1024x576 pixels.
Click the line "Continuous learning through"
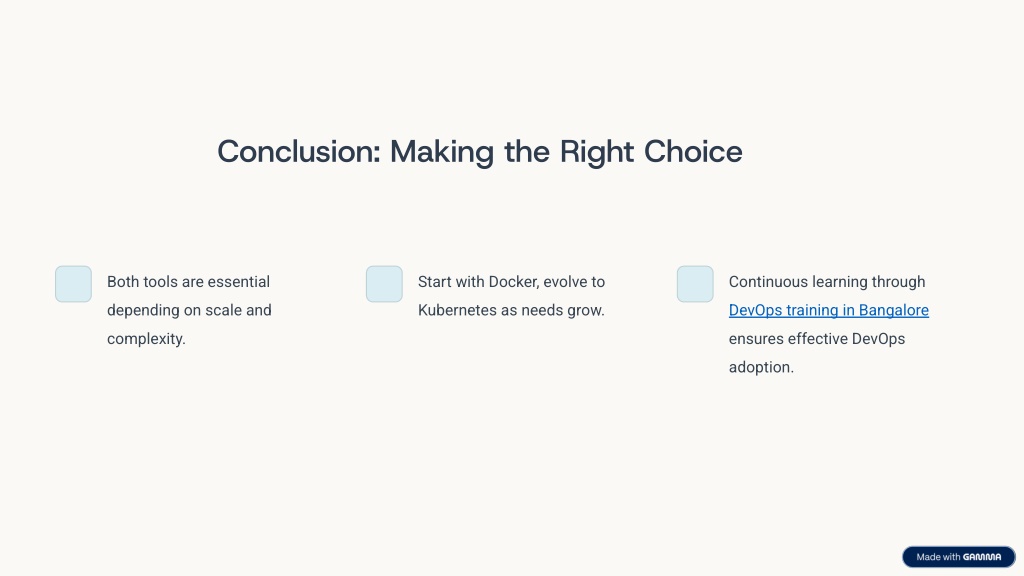click(827, 281)
